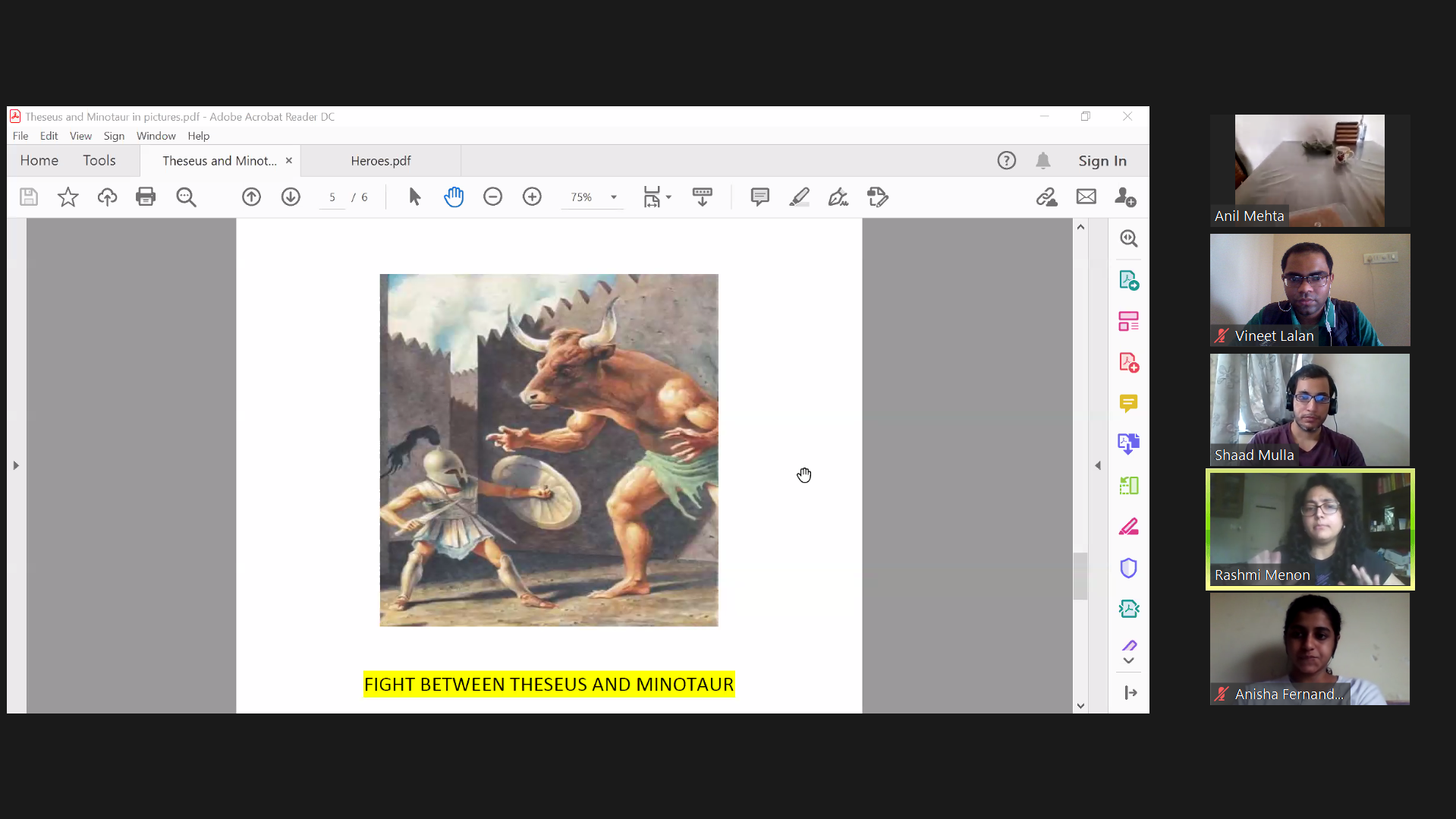The image size is (1456, 819).
Task: Pick the arrow Selection tool
Action: click(414, 197)
